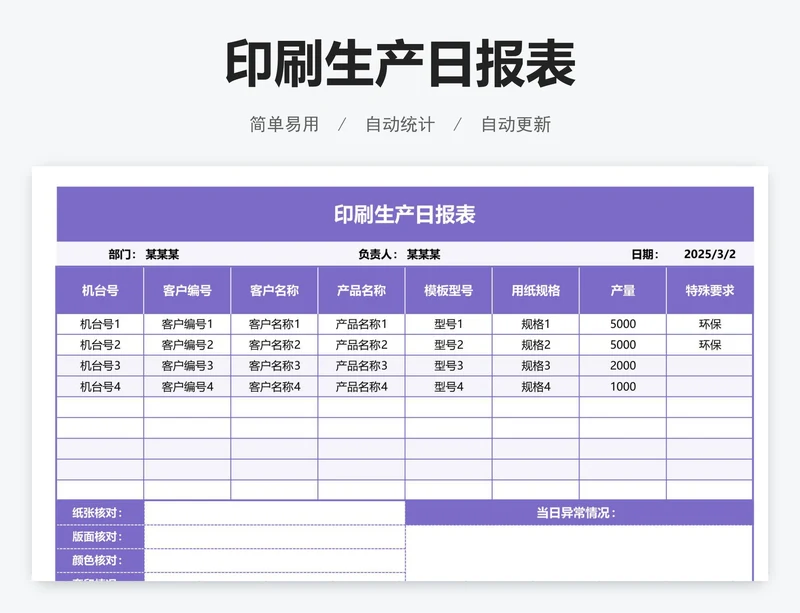Select the '客户编号' column header

click(187, 290)
